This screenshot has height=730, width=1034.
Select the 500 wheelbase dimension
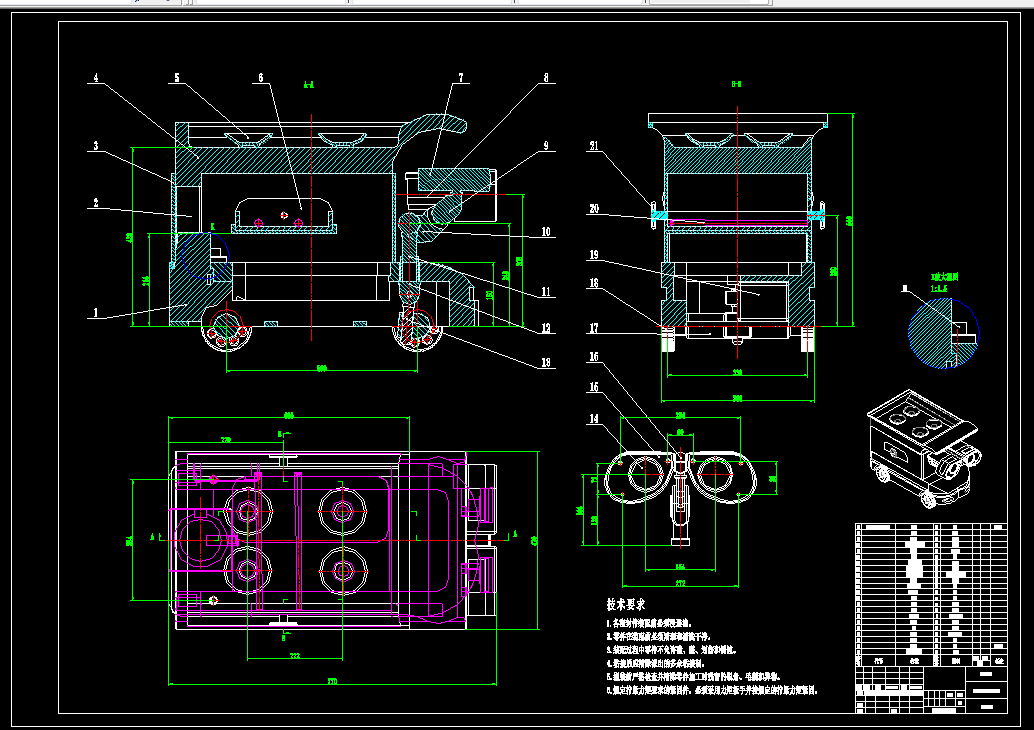click(322, 368)
